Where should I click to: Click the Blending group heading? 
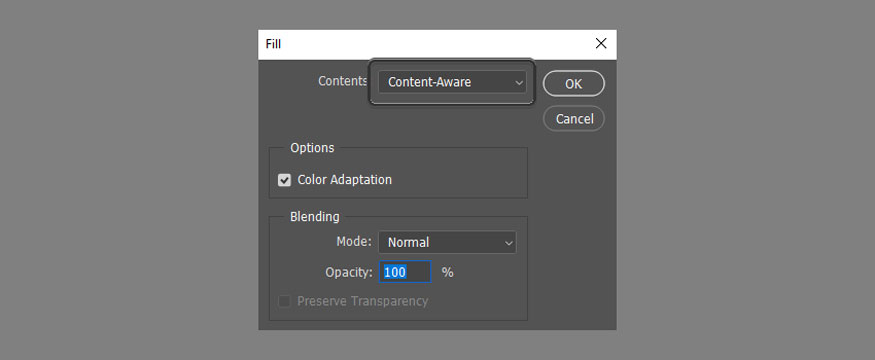pyautogui.click(x=314, y=217)
